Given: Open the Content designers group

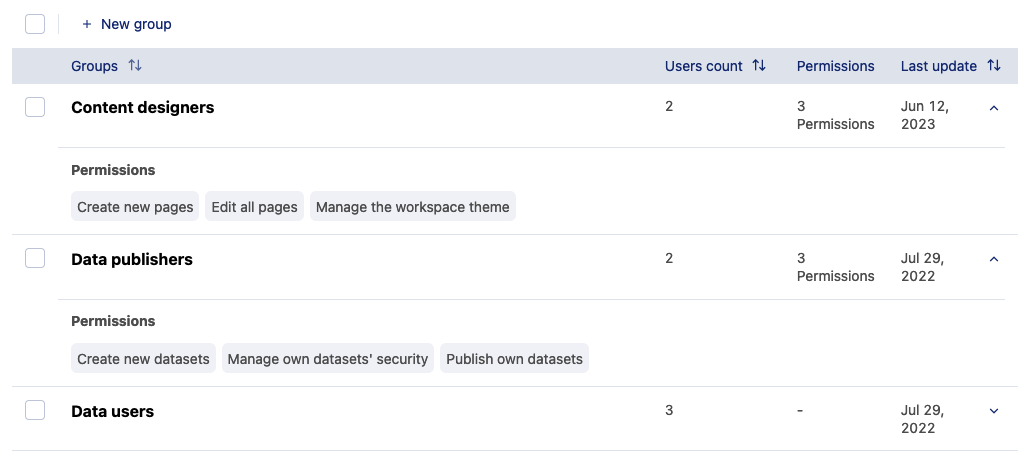Looking at the screenshot, I should pyautogui.click(x=142, y=107).
